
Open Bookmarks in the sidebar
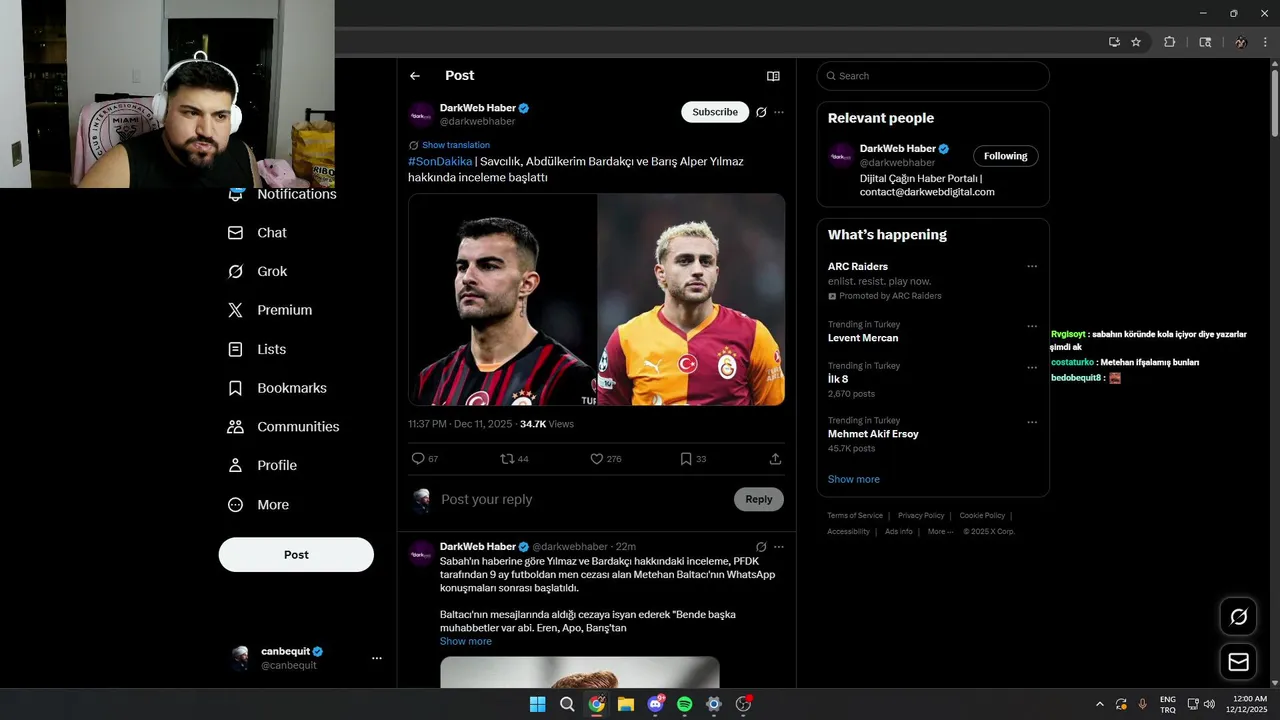[x=277, y=388]
